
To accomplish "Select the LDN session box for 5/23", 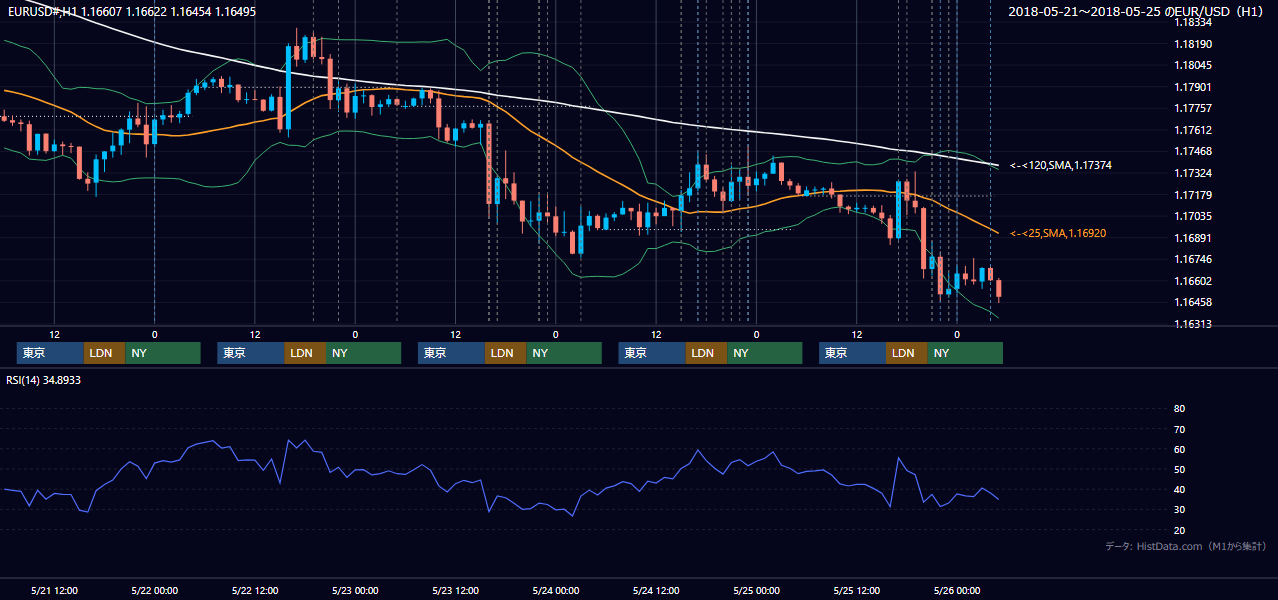I will [505, 353].
